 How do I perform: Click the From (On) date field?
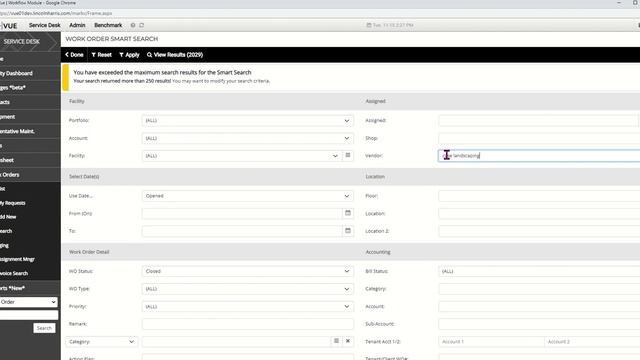point(242,213)
